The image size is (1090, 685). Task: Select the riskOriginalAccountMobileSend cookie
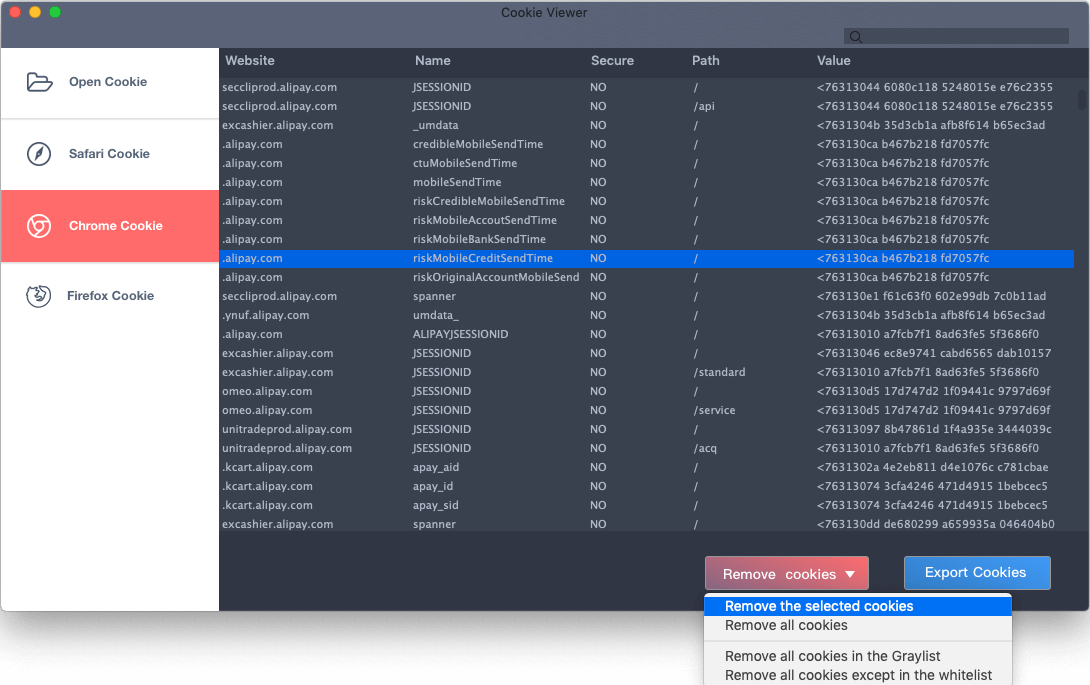click(x=646, y=277)
